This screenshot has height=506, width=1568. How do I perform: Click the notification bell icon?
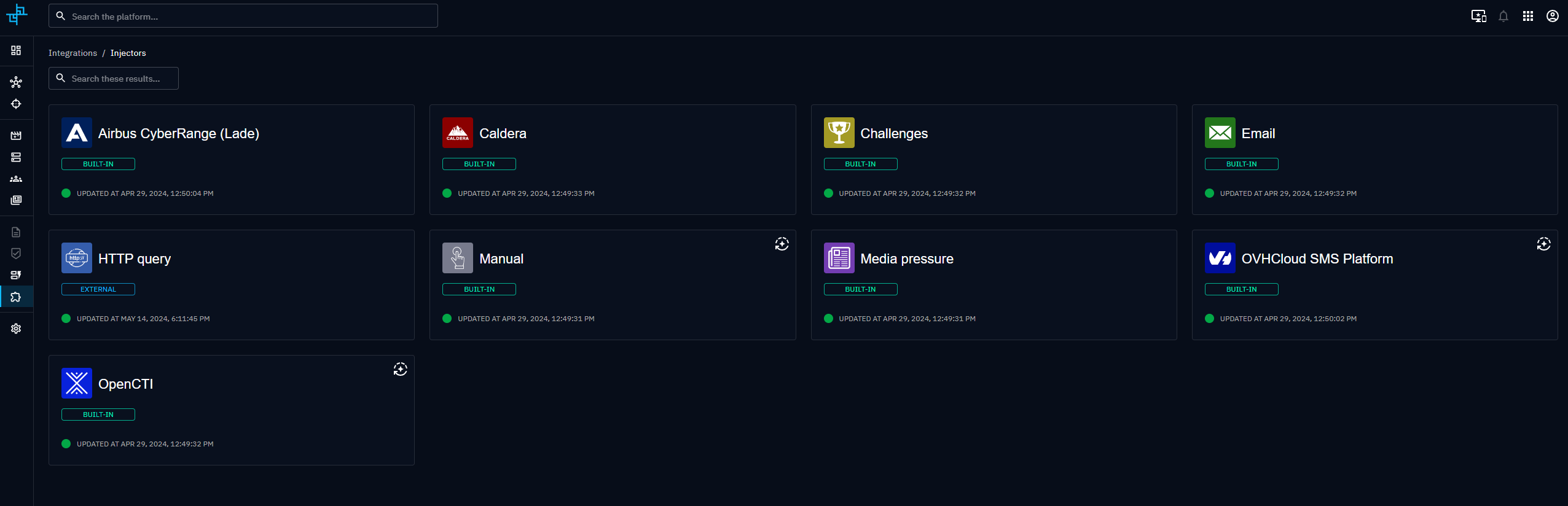tap(1503, 17)
